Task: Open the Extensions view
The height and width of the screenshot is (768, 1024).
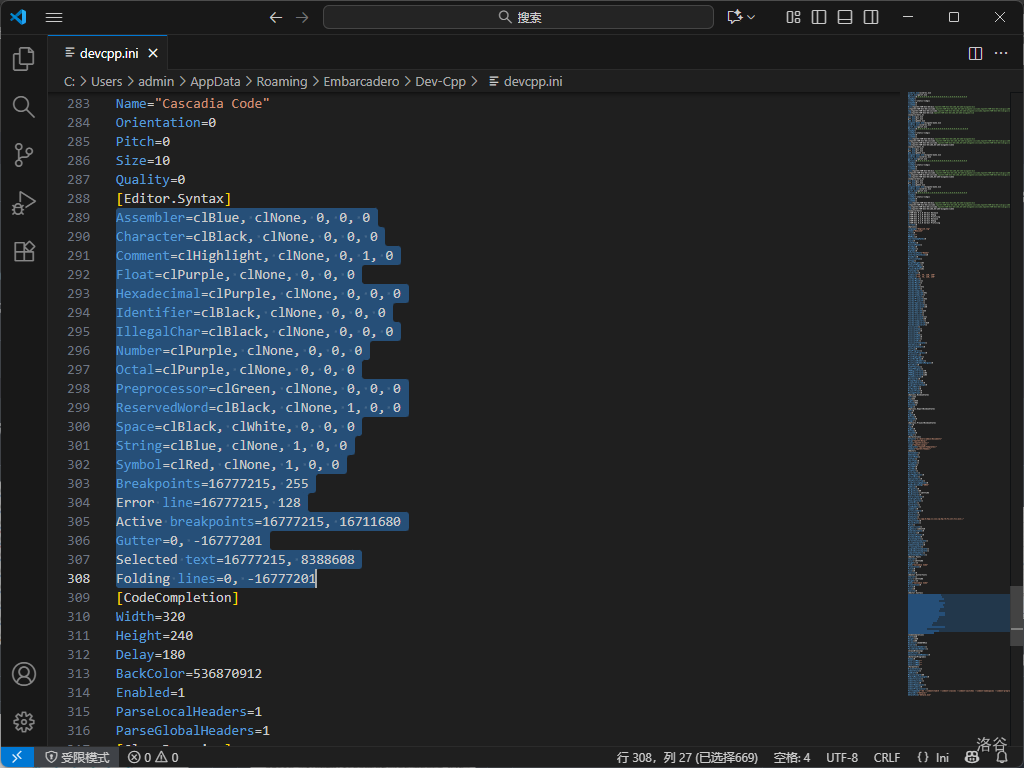Action: click(x=24, y=251)
